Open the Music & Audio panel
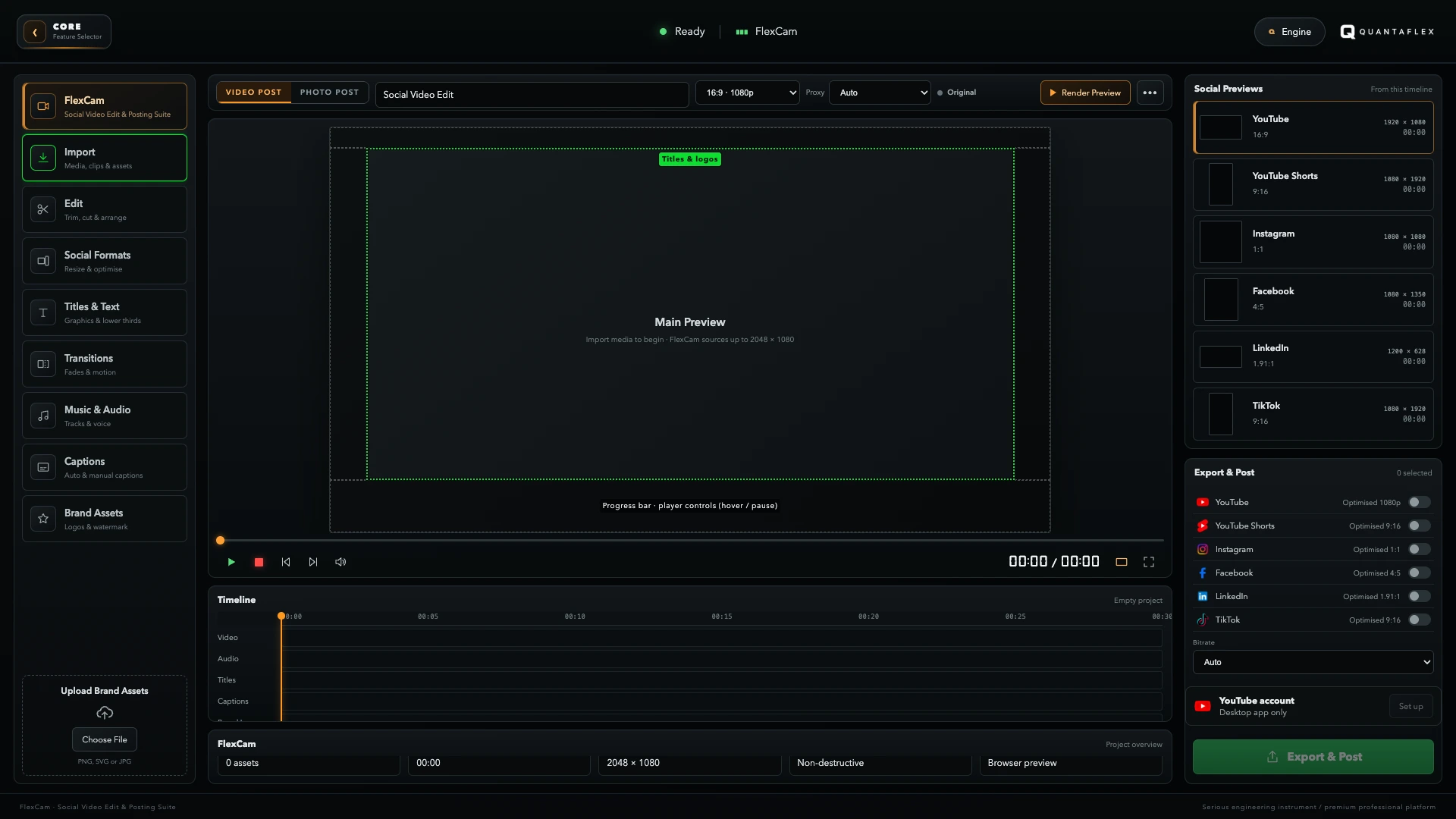 pyautogui.click(x=105, y=416)
